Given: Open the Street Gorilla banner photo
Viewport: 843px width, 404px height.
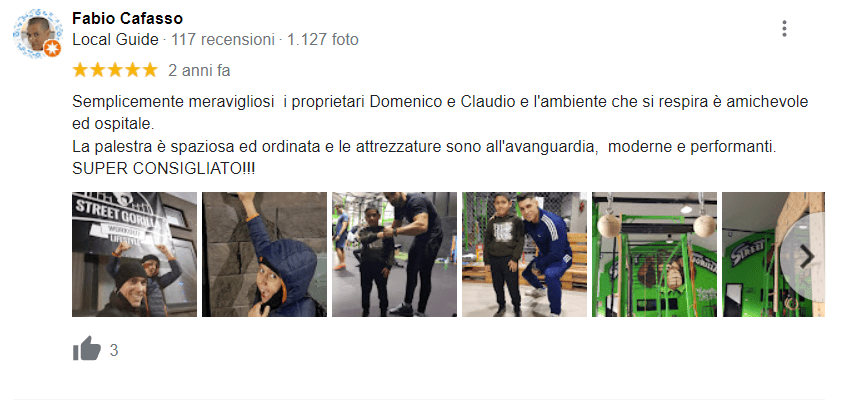Looking at the screenshot, I should [x=134, y=254].
